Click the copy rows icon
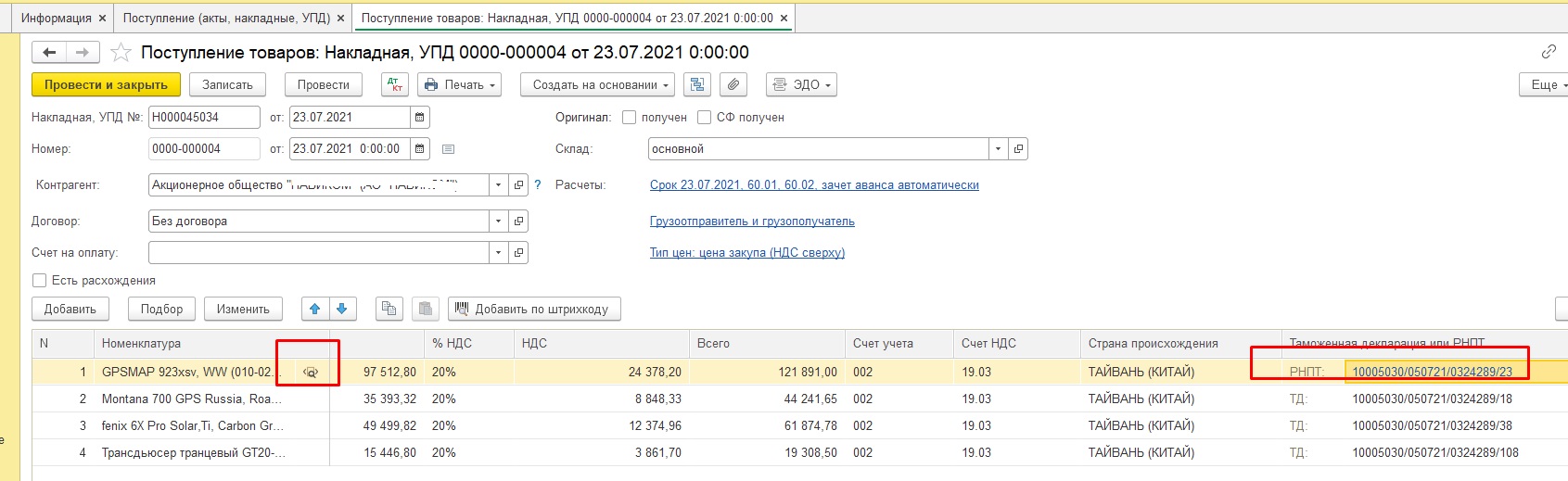1568x481 pixels. click(389, 309)
